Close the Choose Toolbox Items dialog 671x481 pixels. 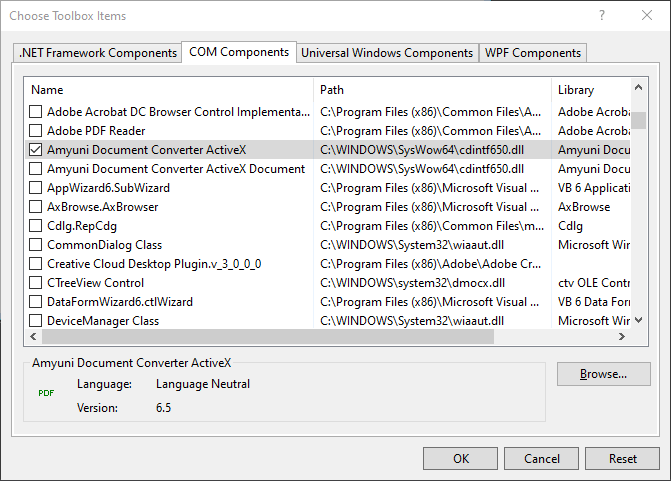[647, 15]
